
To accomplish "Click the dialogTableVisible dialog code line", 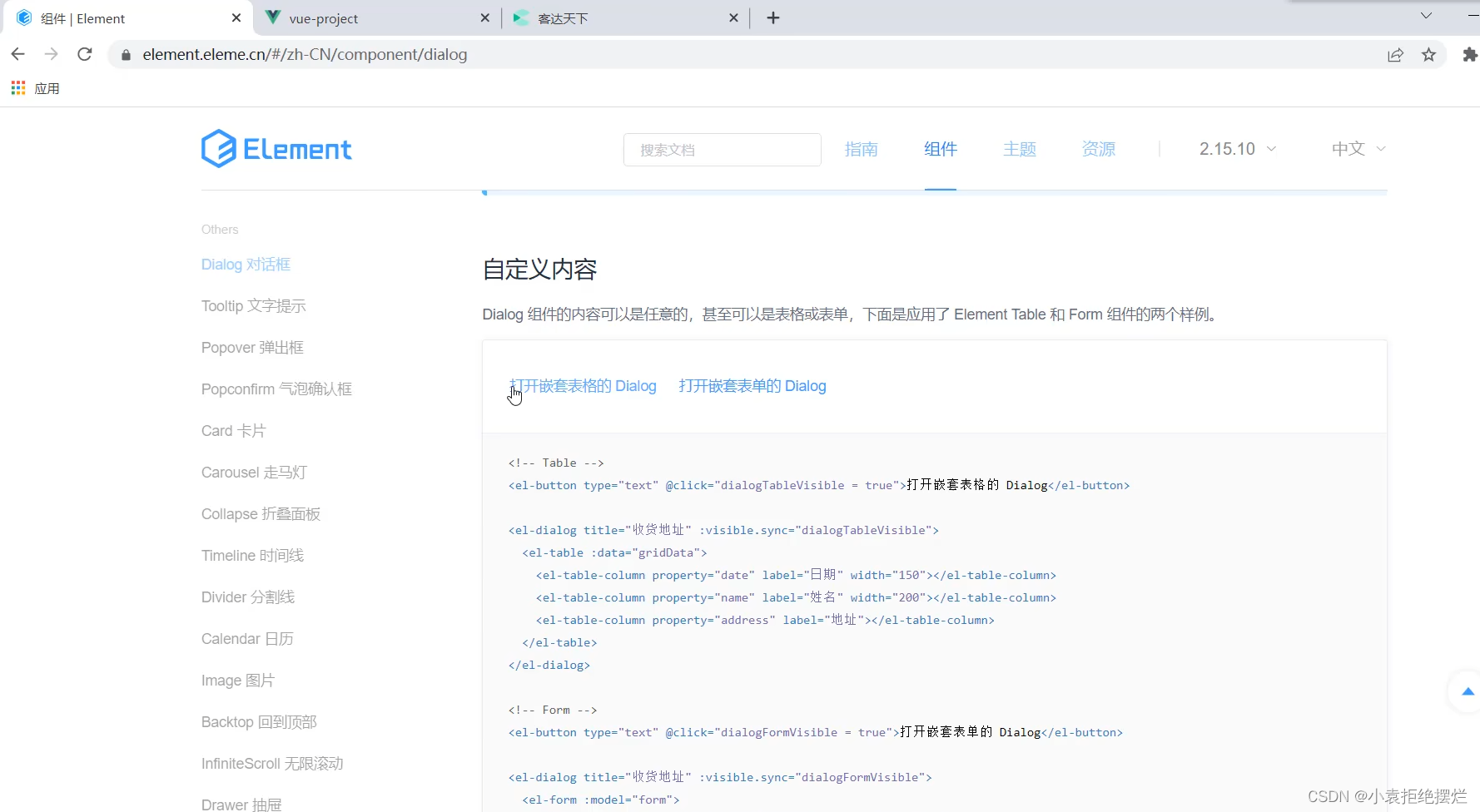I will pos(723,530).
